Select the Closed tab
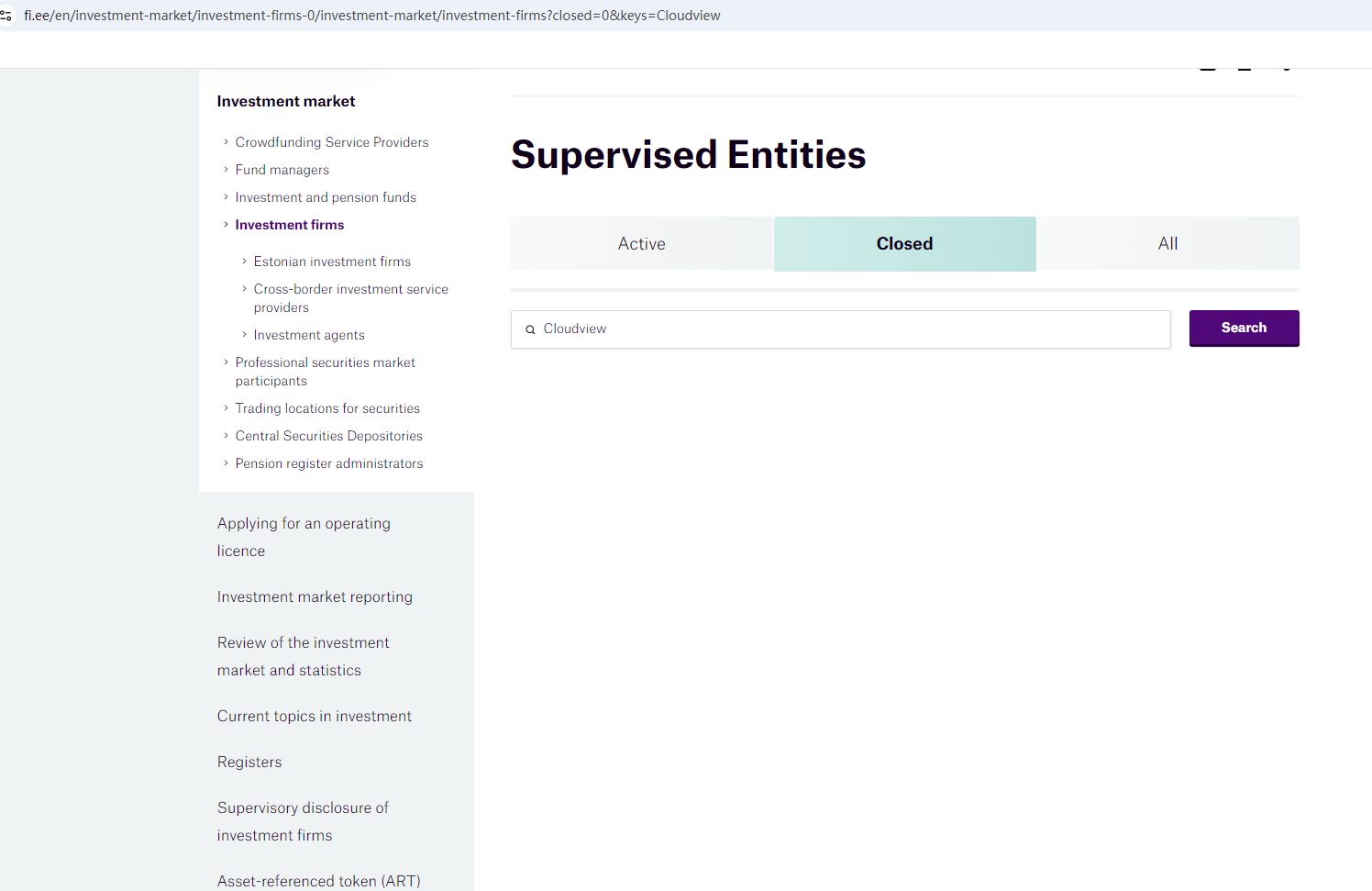This screenshot has height=891, width=1372. click(904, 244)
